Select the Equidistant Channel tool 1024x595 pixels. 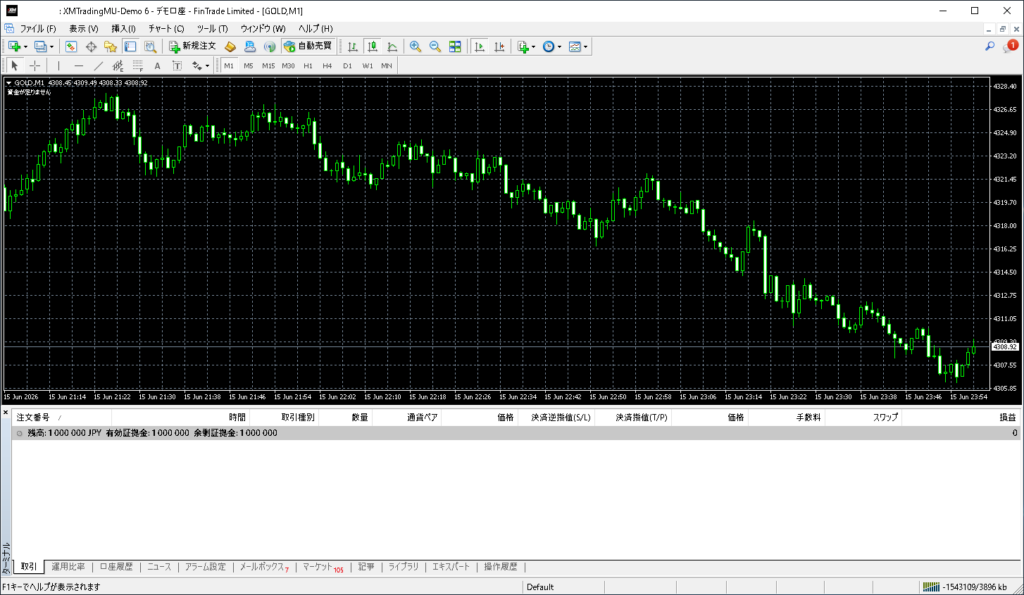[118, 65]
